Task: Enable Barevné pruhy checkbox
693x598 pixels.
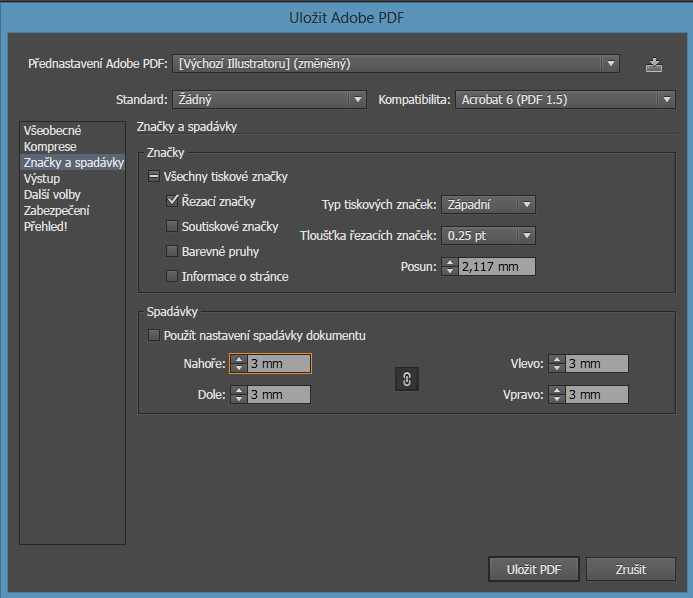Action: [173, 252]
